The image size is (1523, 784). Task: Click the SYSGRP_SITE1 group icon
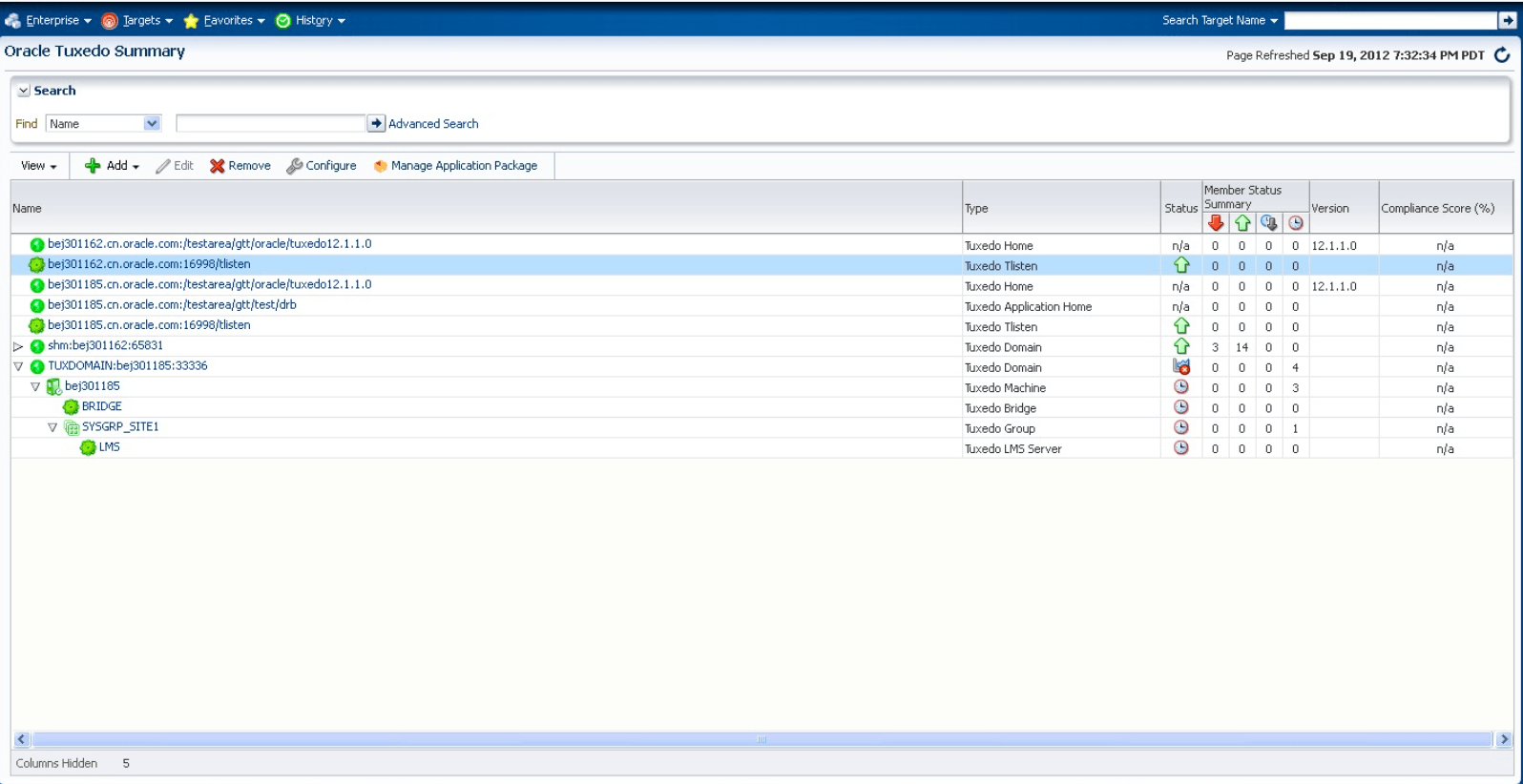[71, 427]
